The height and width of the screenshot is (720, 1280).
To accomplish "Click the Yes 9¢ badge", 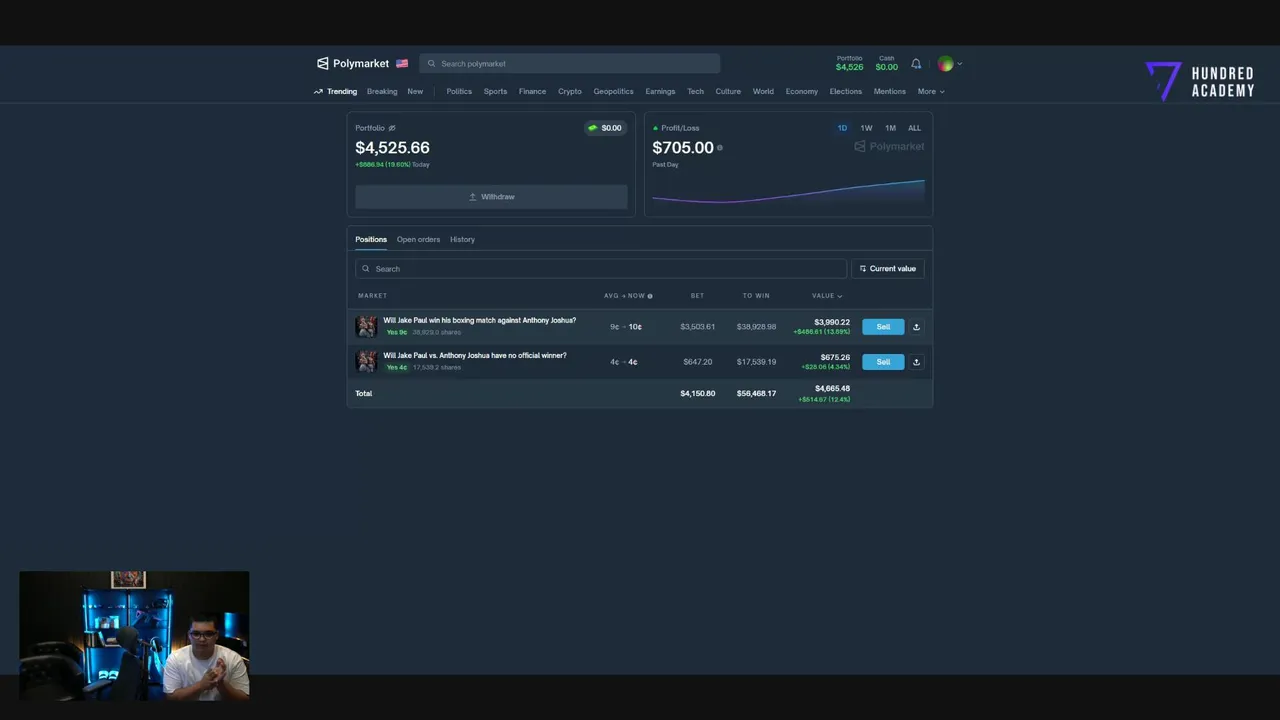I will pos(397,332).
